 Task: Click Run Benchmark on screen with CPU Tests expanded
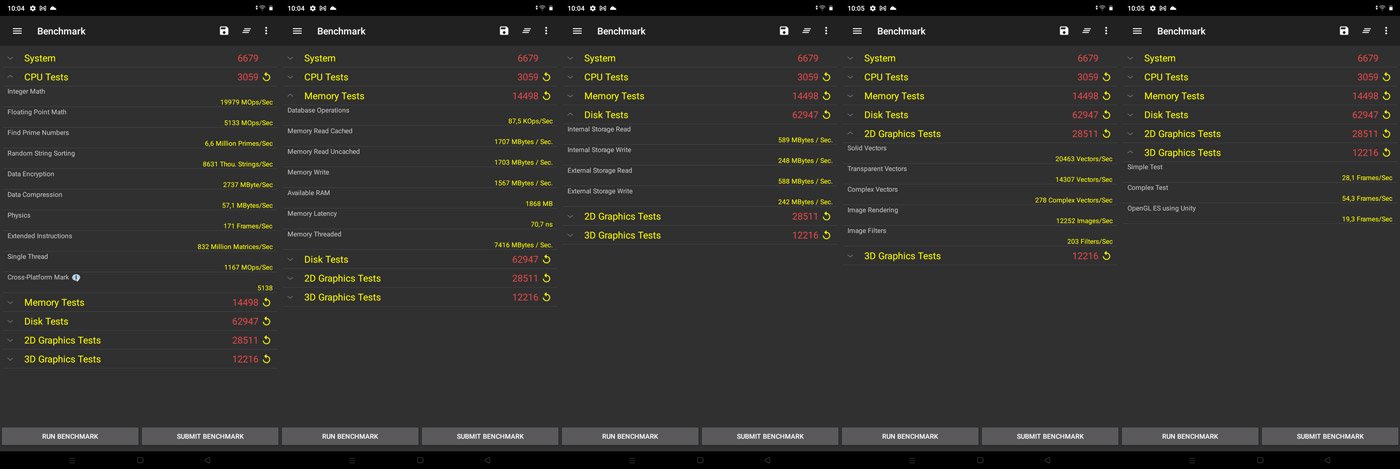coord(70,436)
